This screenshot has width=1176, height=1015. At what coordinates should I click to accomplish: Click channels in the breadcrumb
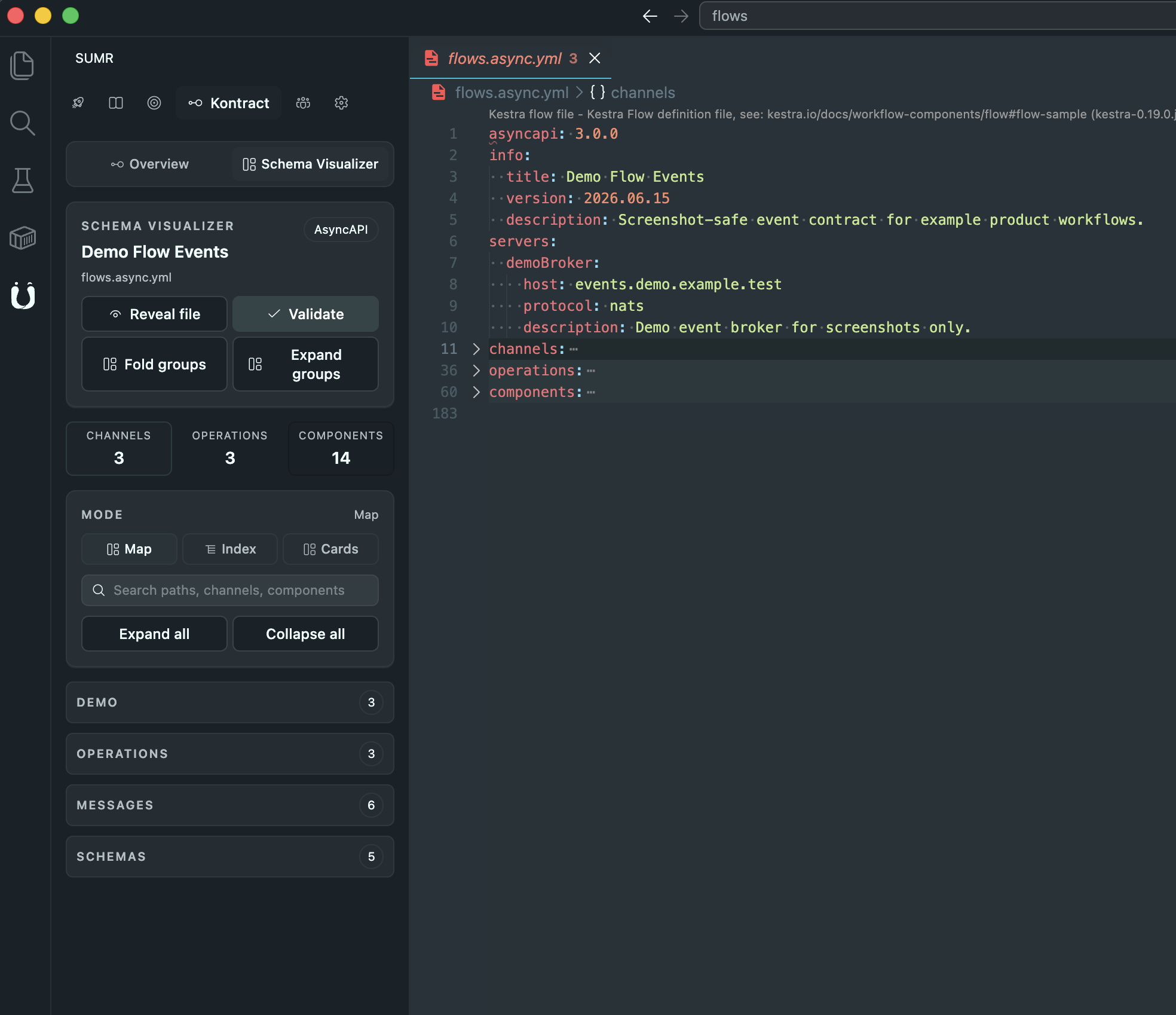click(x=643, y=93)
